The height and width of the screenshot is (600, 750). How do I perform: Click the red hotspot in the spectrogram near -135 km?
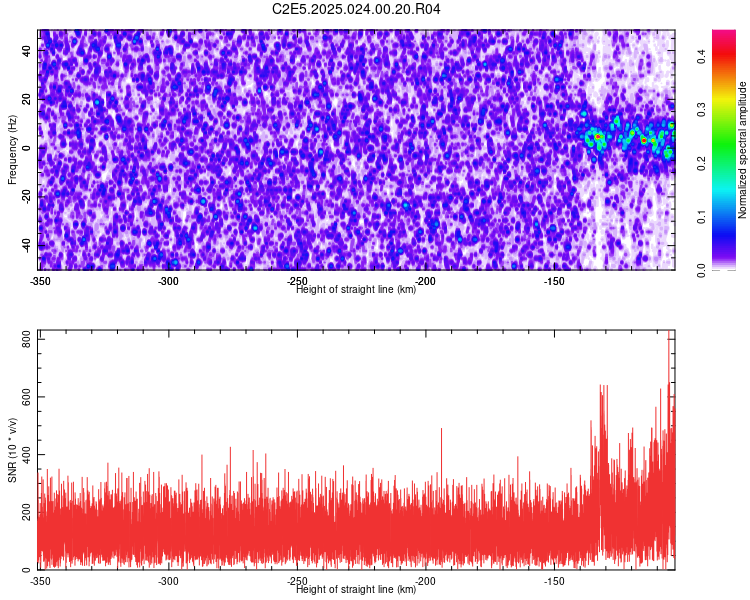(597, 137)
